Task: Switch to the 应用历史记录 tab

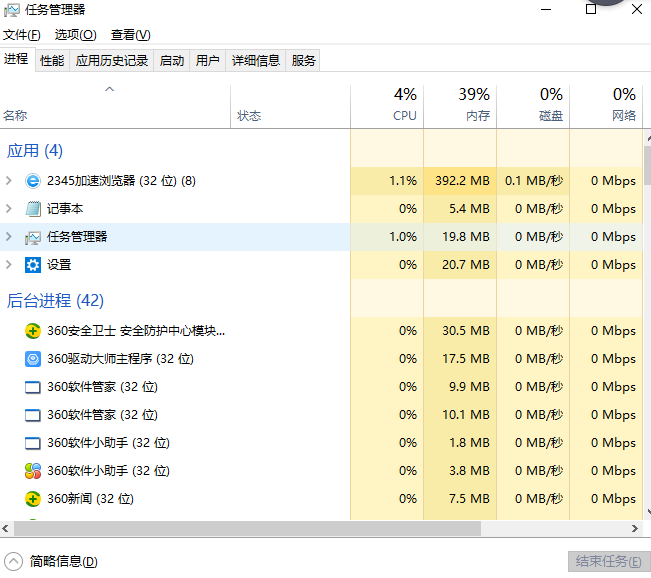Action: click(112, 61)
